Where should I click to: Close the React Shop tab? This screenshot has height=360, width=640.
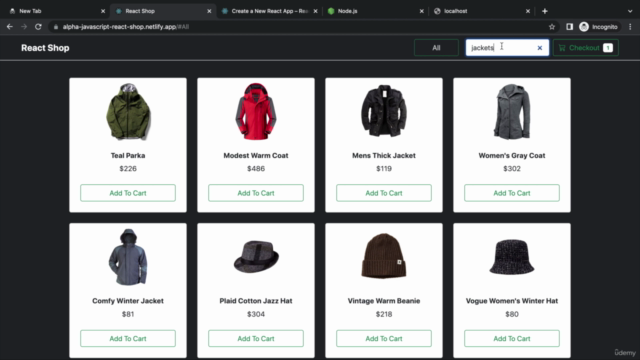[x=209, y=11]
